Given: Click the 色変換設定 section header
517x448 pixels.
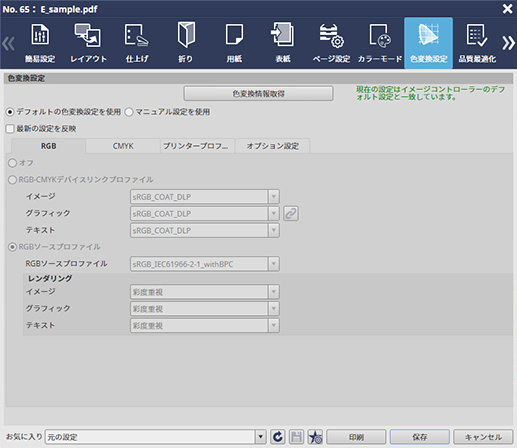Looking at the screenshot, I should pyautogui.click(x=258, y=78).
